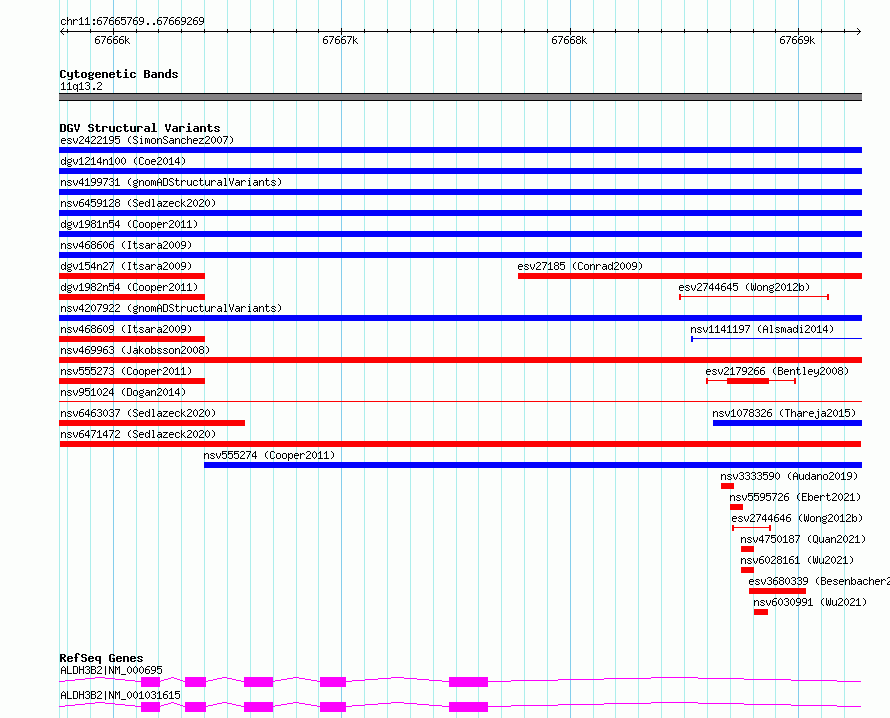Click the red bar under esv3680339
Screen dimensions: 890x718
(777, 591)
